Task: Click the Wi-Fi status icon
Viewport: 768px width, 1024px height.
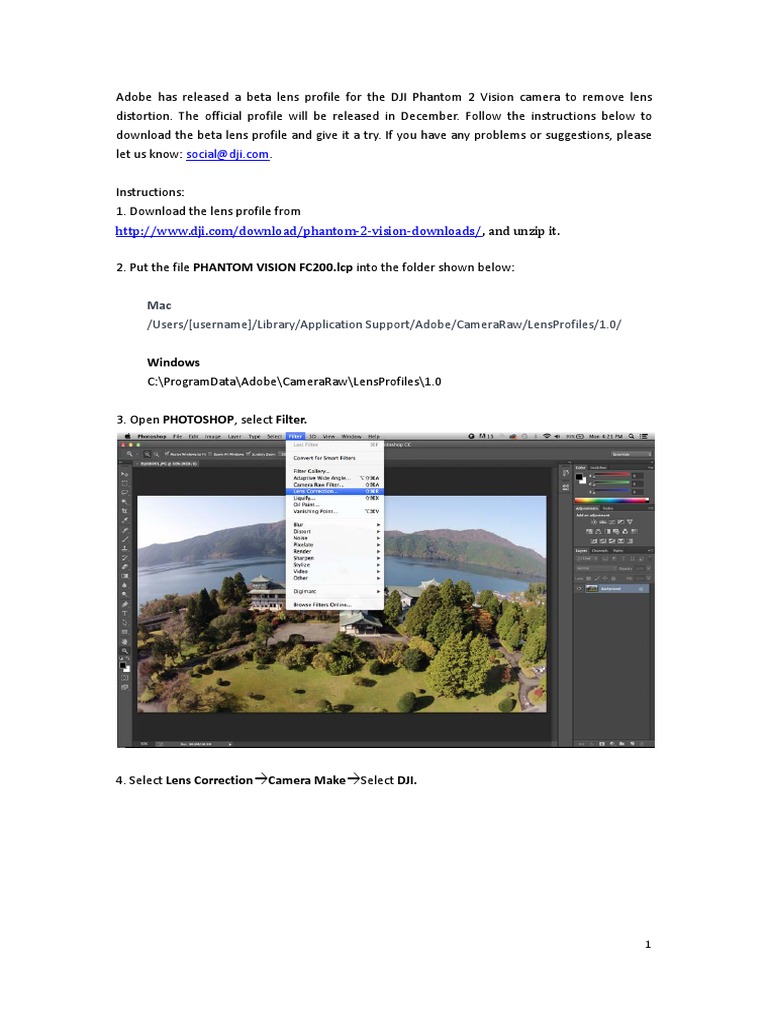Action: (547, 436)
